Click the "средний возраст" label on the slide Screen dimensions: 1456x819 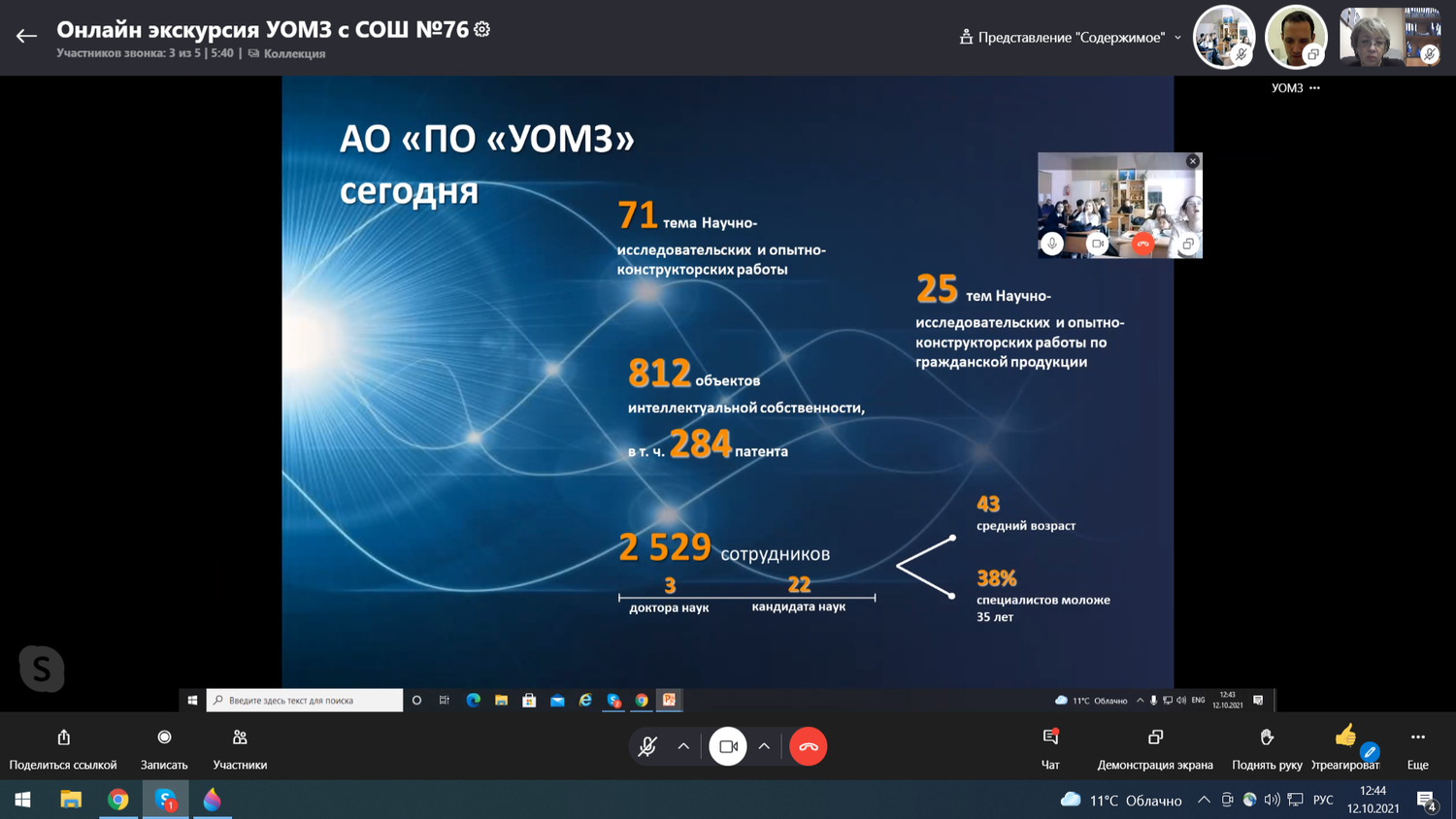(x=1026, y=526)
